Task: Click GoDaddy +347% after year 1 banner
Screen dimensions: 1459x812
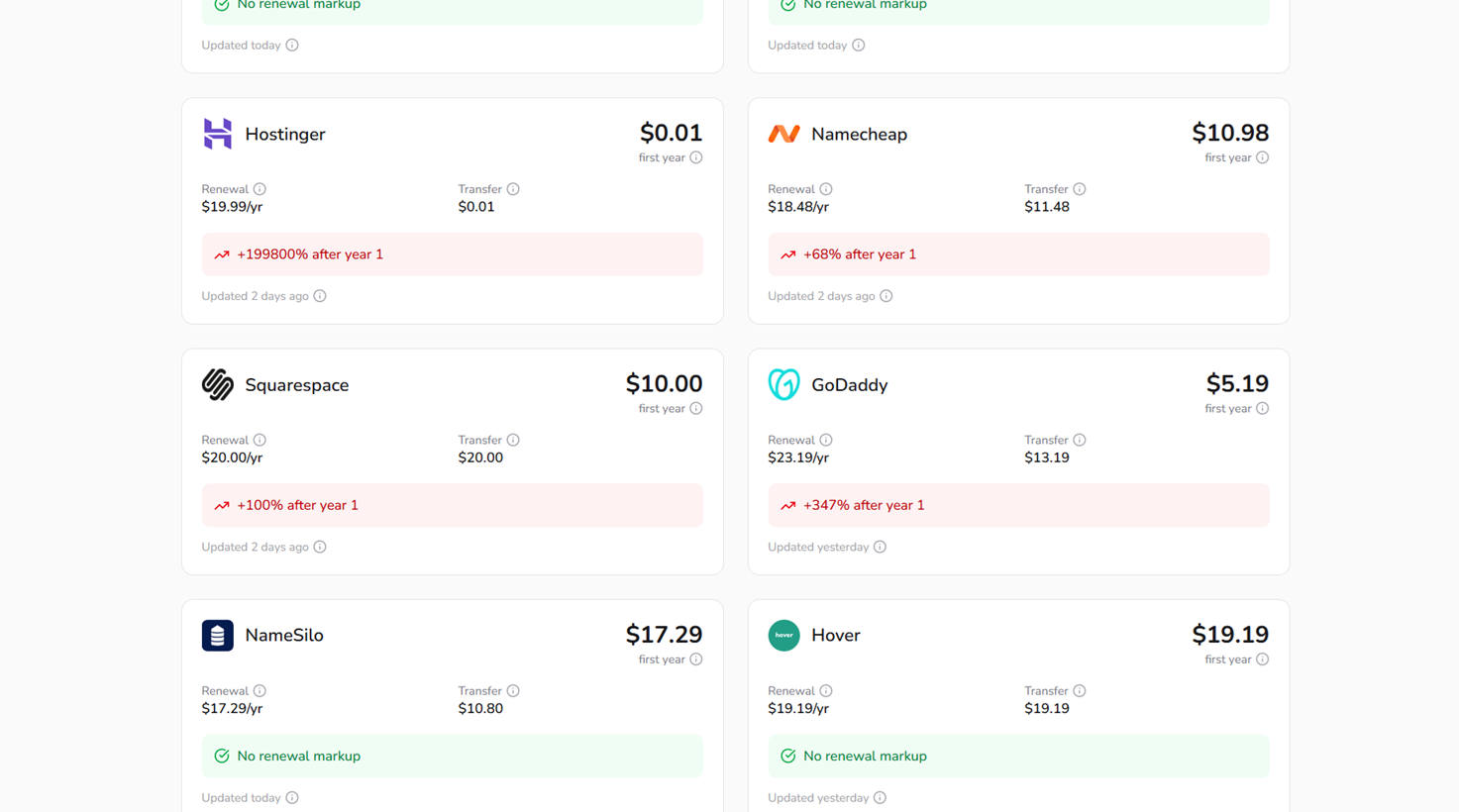Action: coord(1018,505)
